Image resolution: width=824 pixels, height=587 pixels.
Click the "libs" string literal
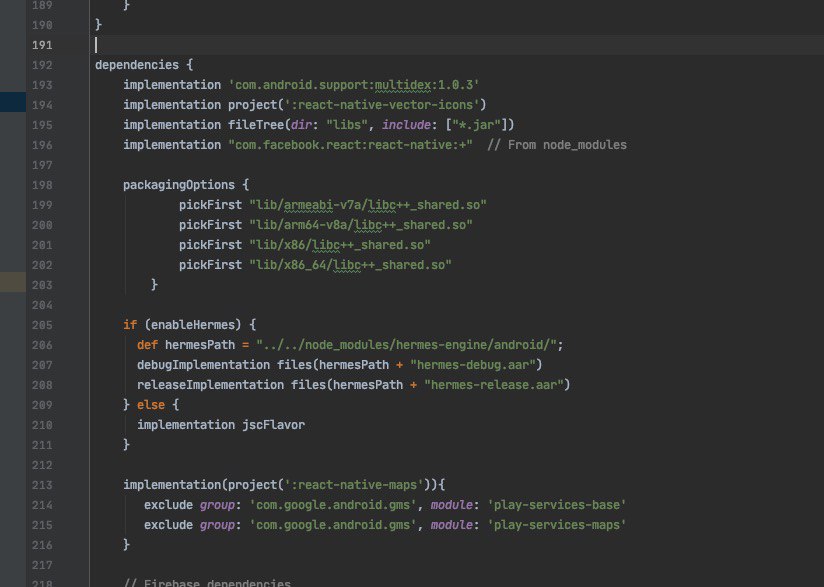coord(347,125)
